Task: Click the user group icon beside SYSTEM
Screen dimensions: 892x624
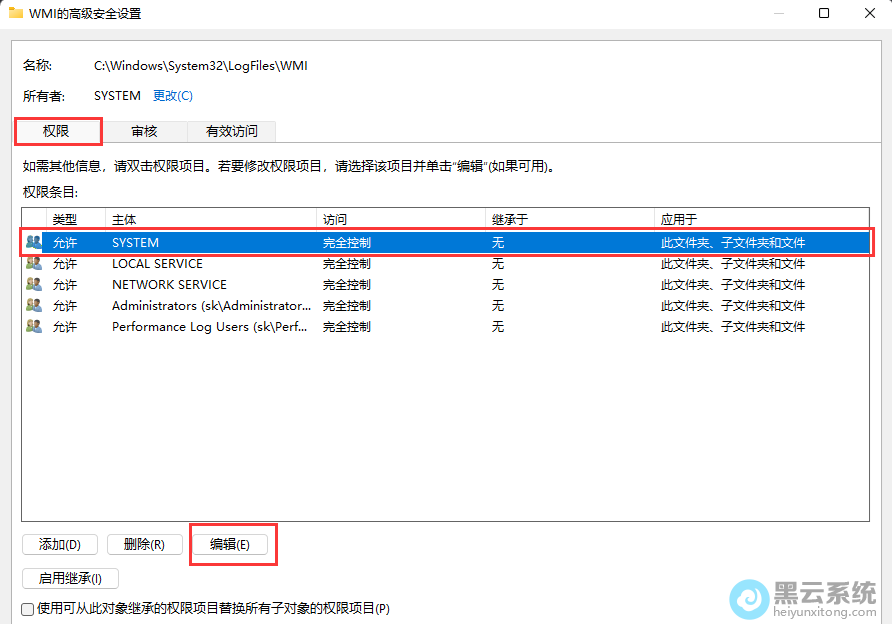Action: [x=34, y=242]
